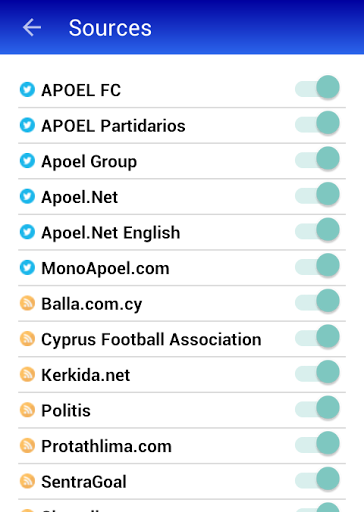Click the RSS icon beside SentraGoal

coord(27,482)
